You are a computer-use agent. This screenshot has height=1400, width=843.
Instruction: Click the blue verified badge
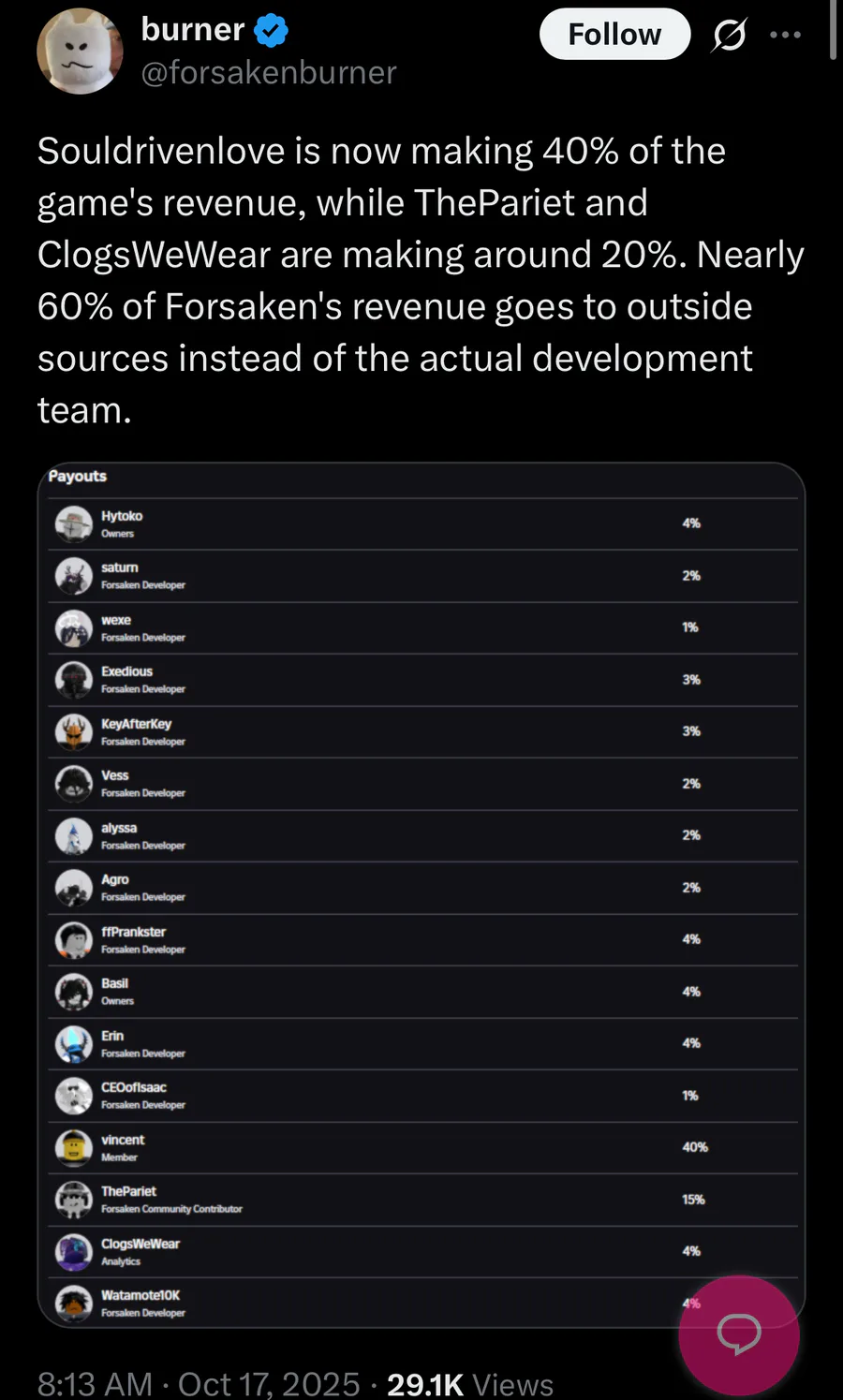click(272, 31)
